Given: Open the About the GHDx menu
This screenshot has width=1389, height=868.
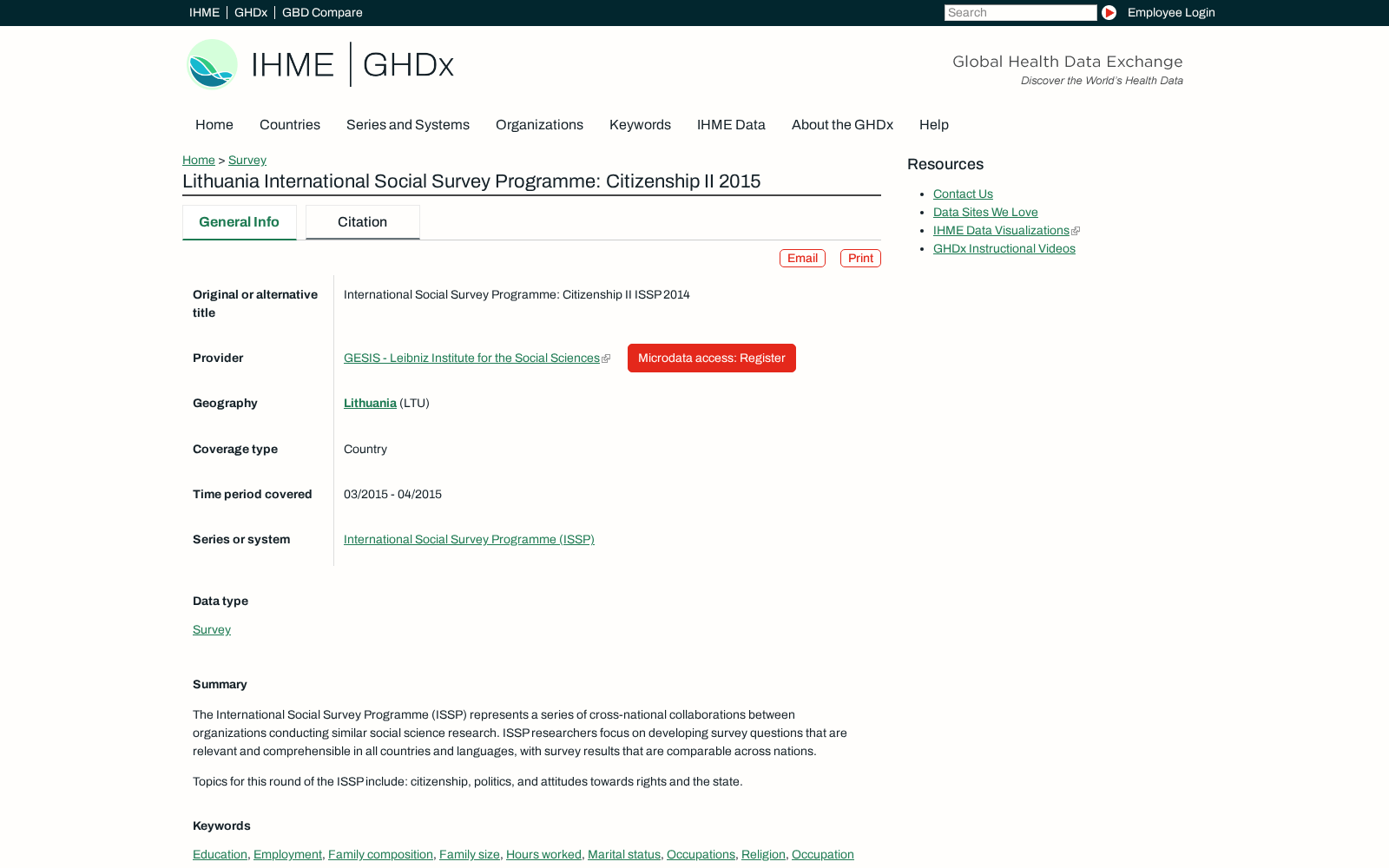Looking at the screenshot, I should [x=842, y=125].
